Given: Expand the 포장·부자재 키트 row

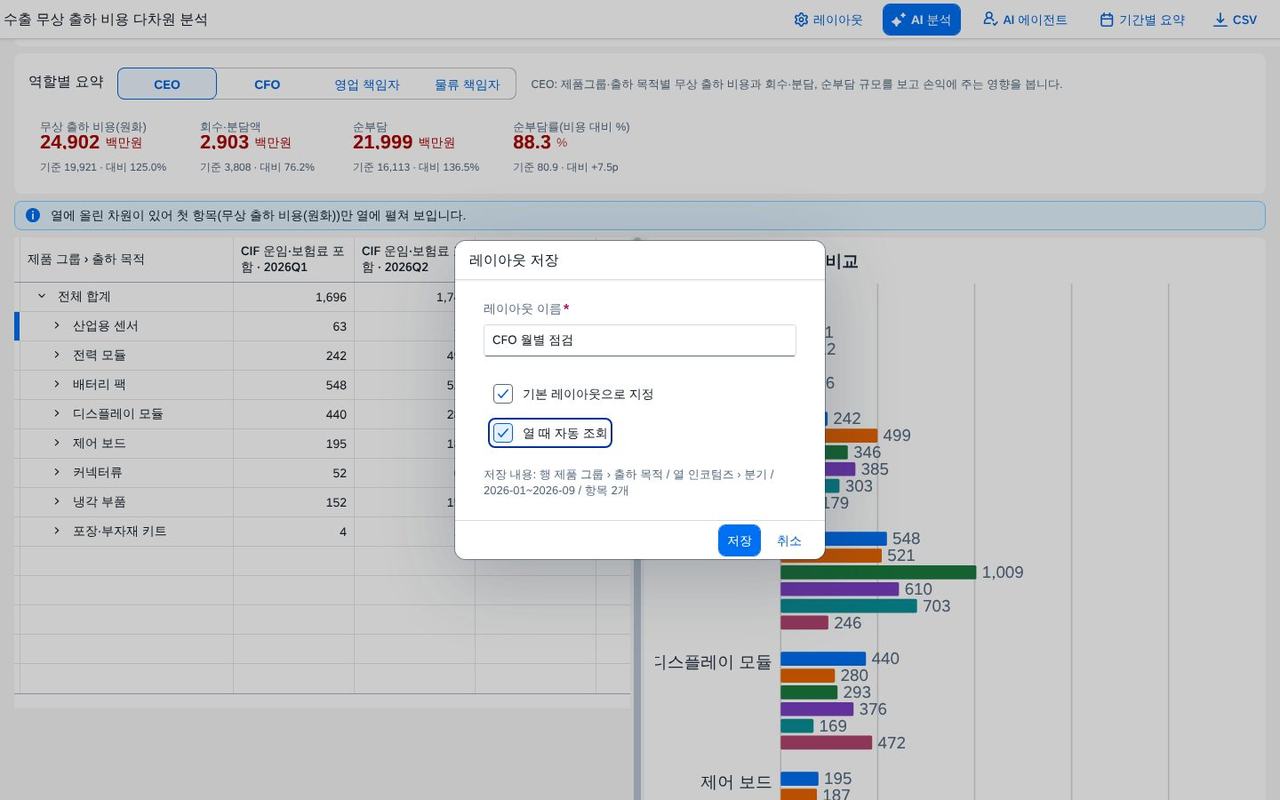Looking at the screenshot, I should tap(57, 531).
